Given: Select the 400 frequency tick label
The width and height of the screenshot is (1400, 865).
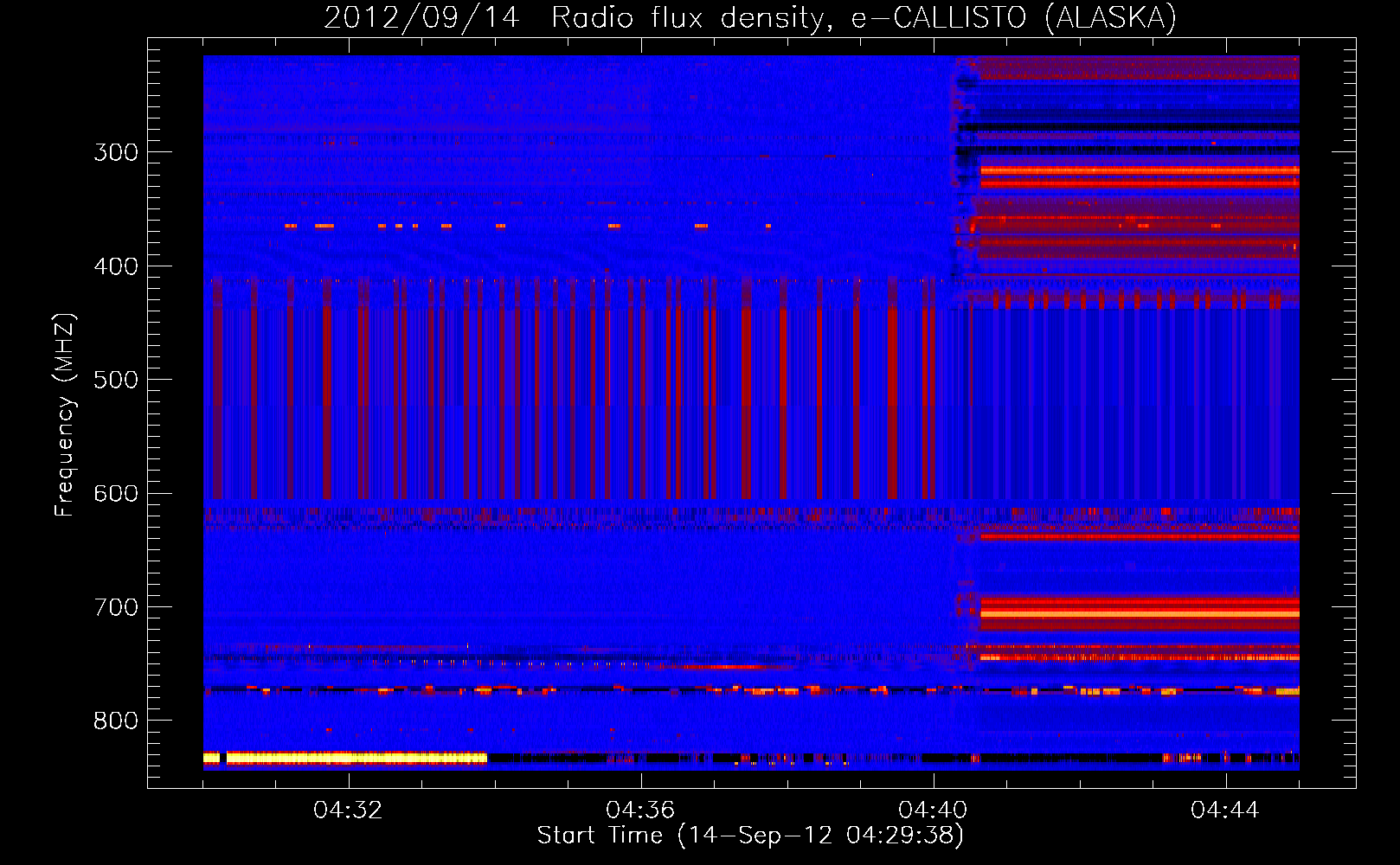Looking at the screenshot, I should 116,266.
